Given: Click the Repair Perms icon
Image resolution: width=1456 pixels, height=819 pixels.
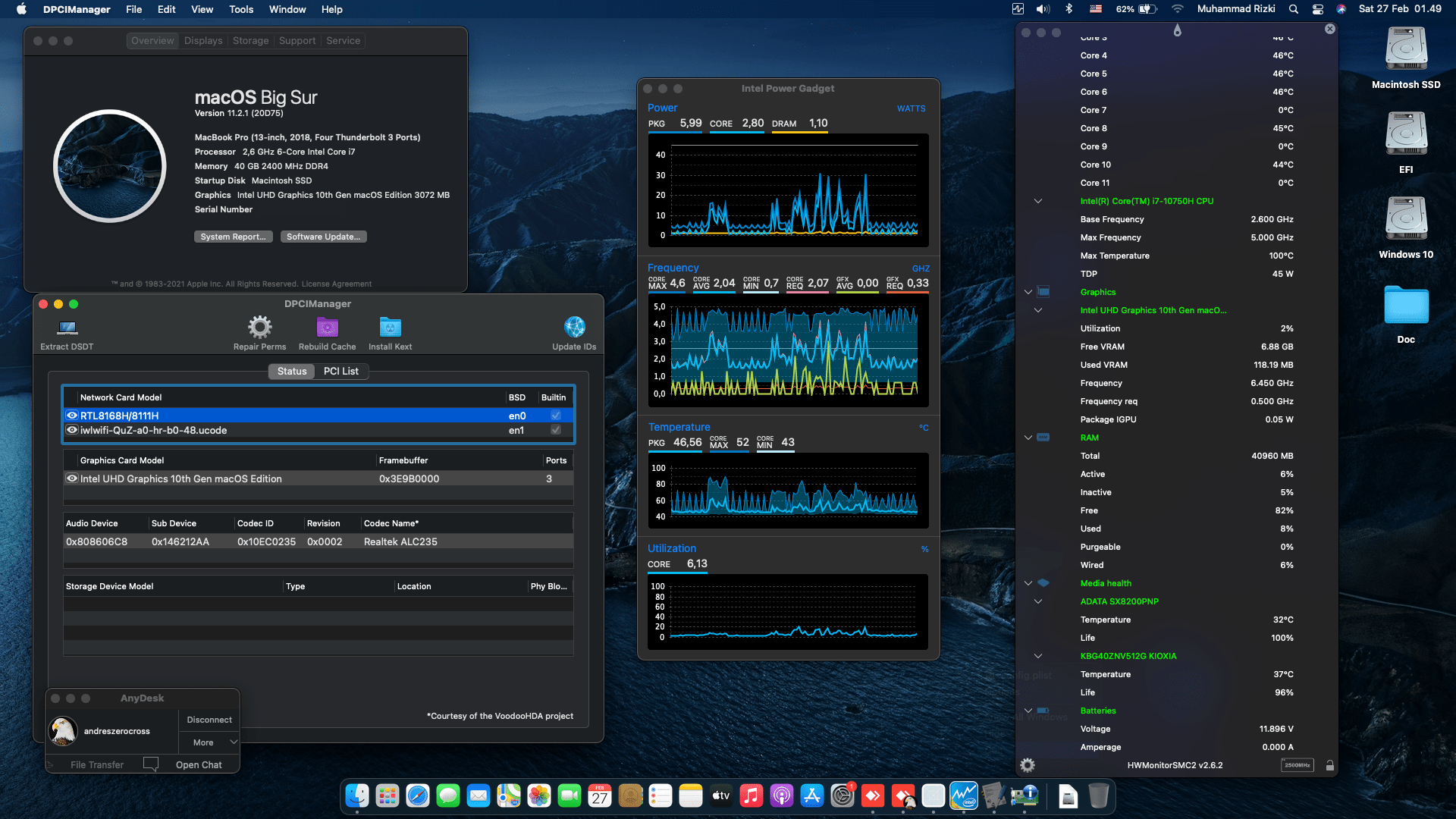Looking at the screenshot, I should point(259,326).
